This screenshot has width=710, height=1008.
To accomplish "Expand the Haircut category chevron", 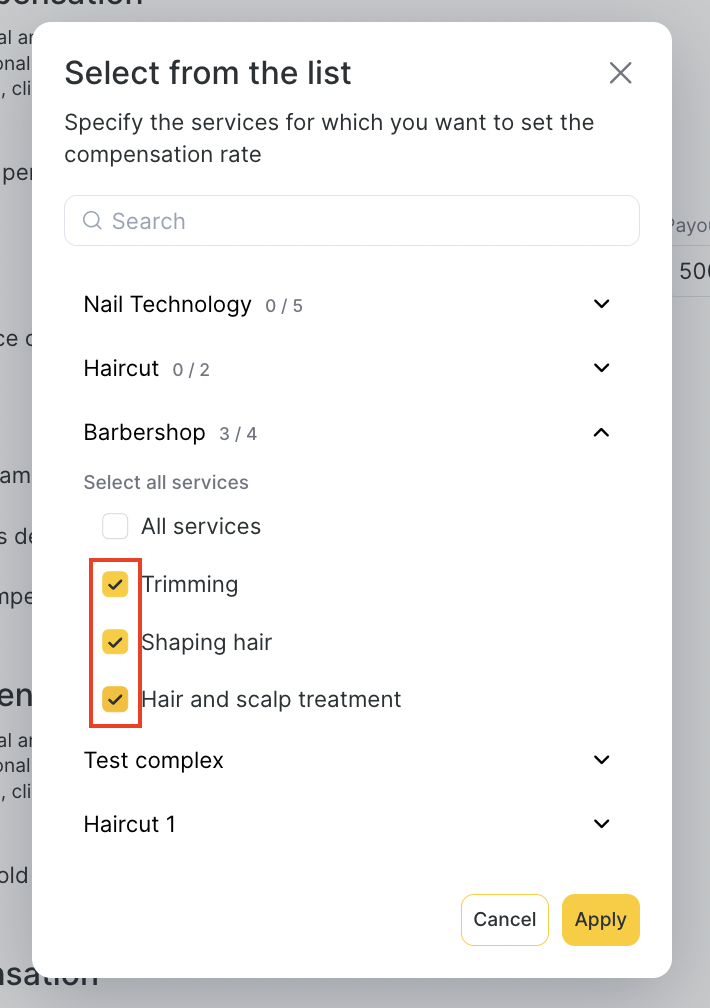I will click(x=601, y=368).
